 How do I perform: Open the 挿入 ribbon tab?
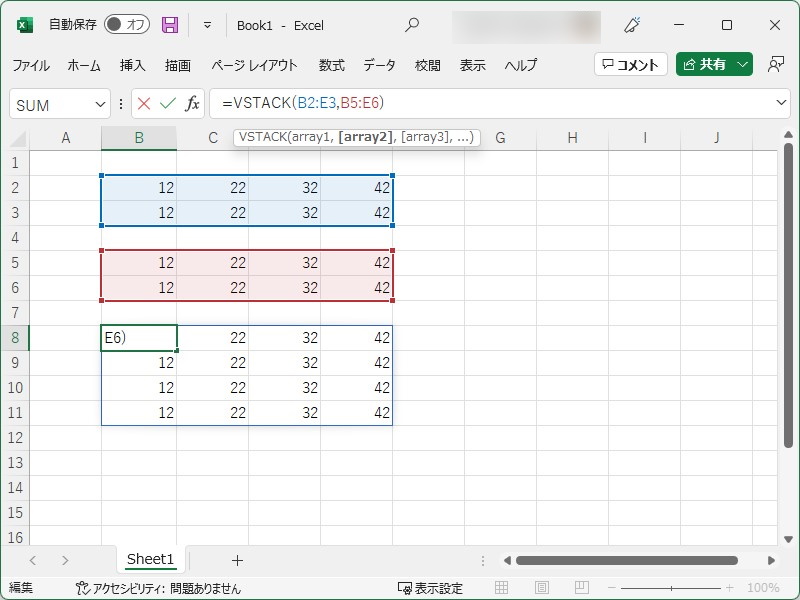click(x=133, y=65)
